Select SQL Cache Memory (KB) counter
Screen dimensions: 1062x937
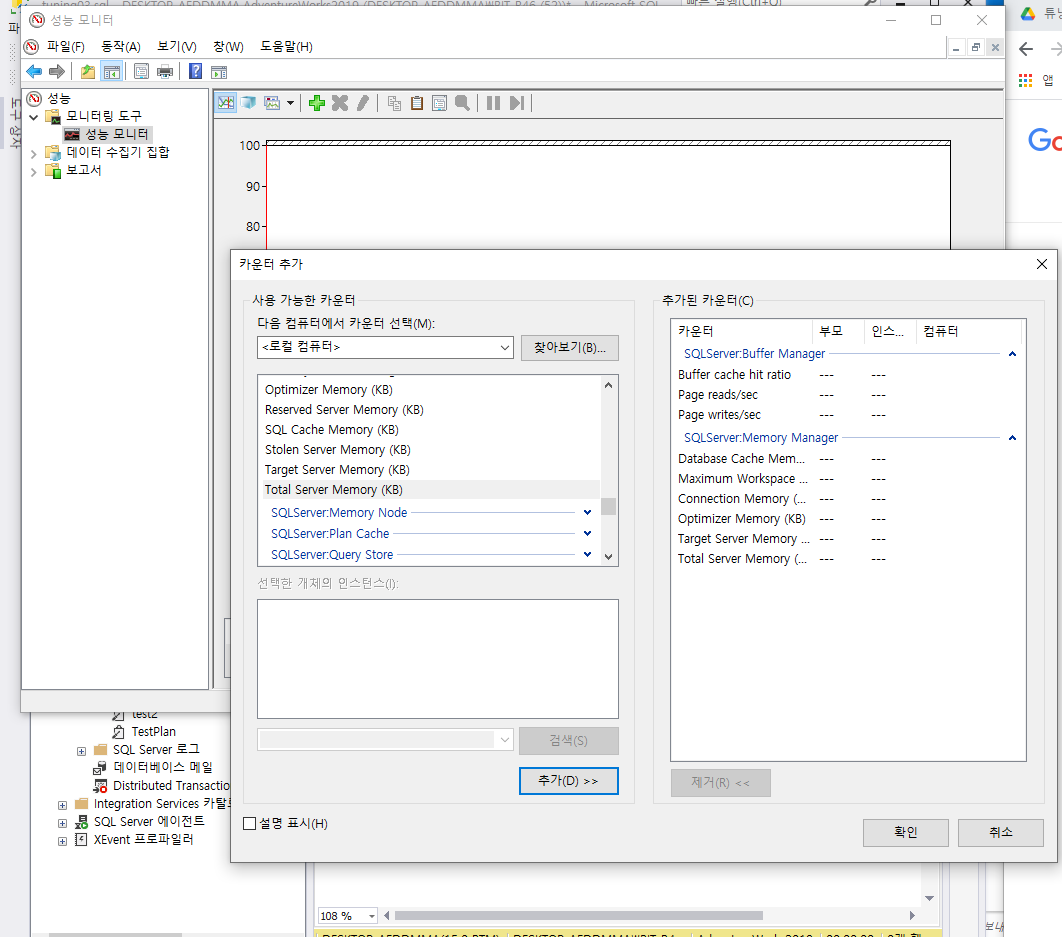(x=332, y=430)
